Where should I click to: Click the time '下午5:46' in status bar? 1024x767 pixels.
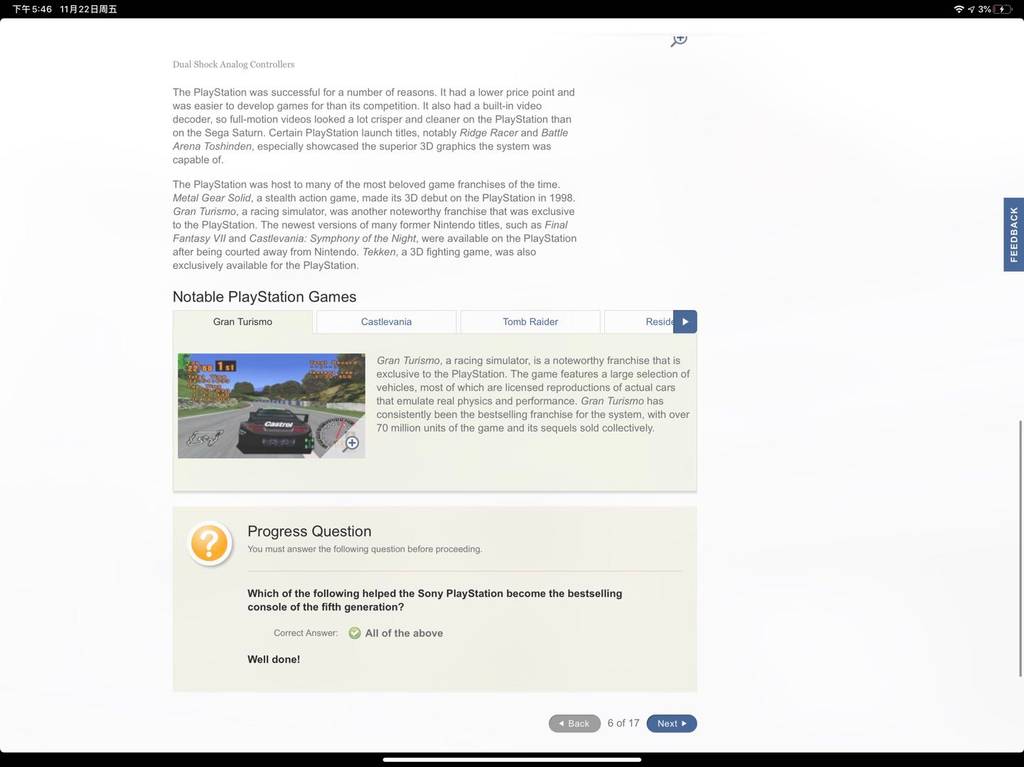coord(32,9)
